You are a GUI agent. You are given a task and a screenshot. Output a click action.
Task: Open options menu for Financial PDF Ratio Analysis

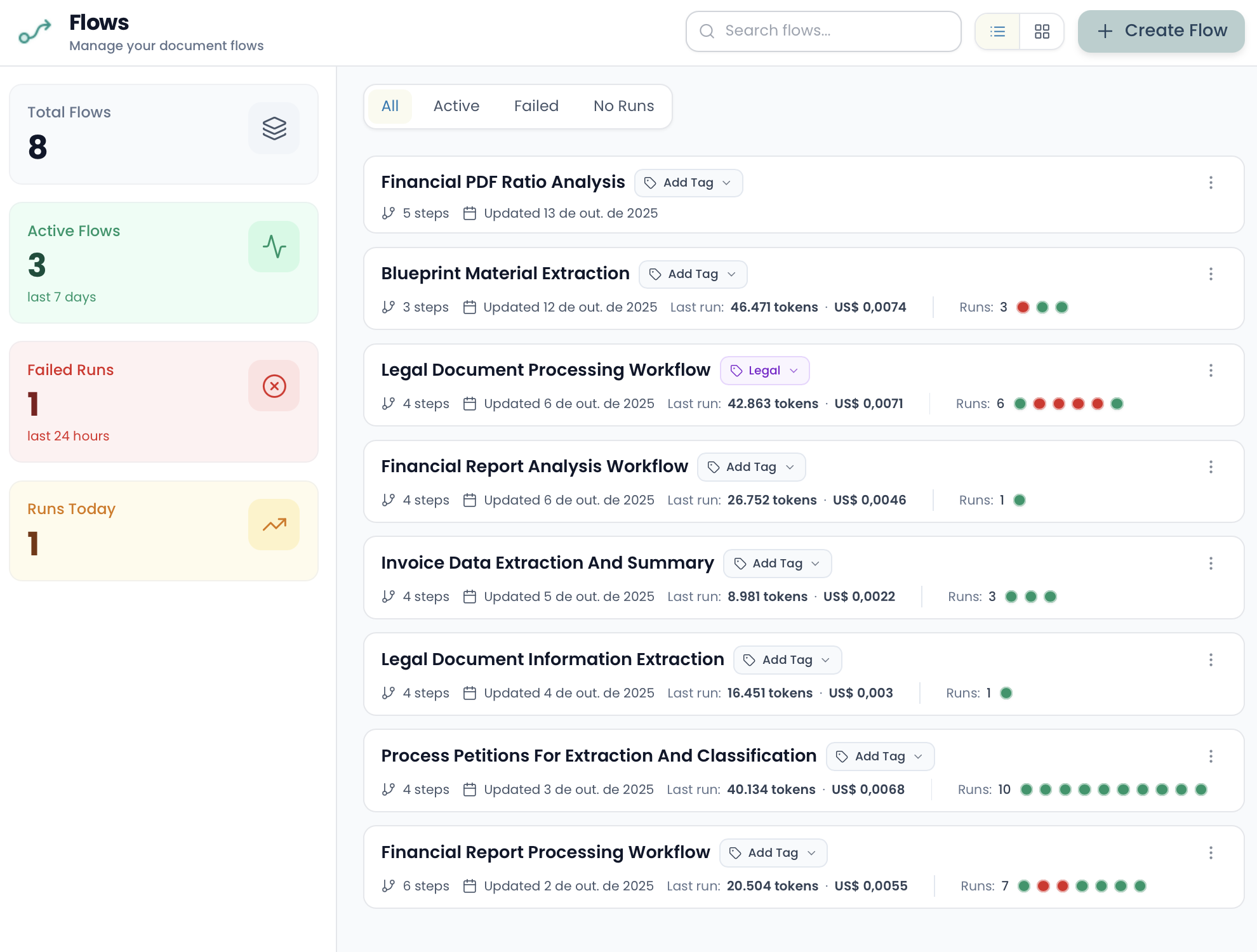(1211, 183)
